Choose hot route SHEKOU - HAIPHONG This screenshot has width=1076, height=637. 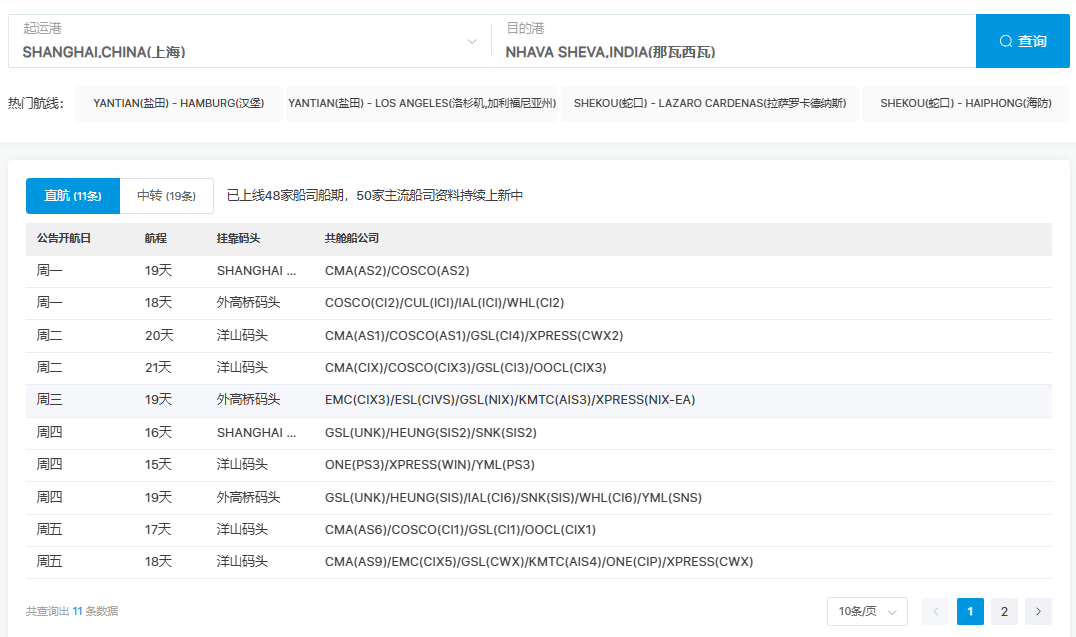point(965,103)
